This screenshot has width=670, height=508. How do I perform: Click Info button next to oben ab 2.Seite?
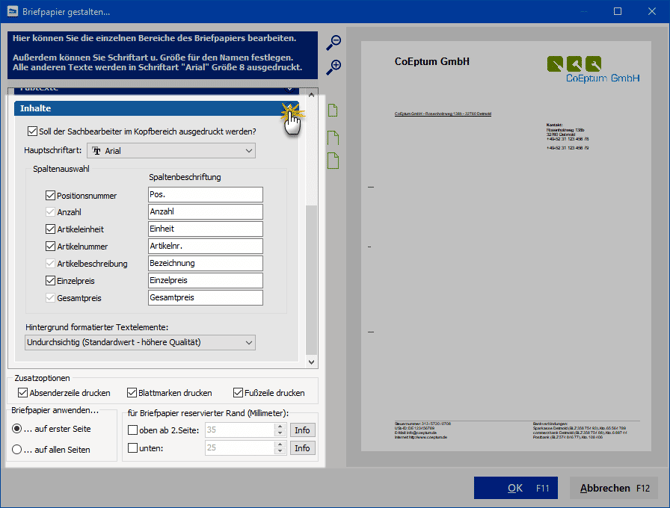pyautogui.click(x=302, y=430)
